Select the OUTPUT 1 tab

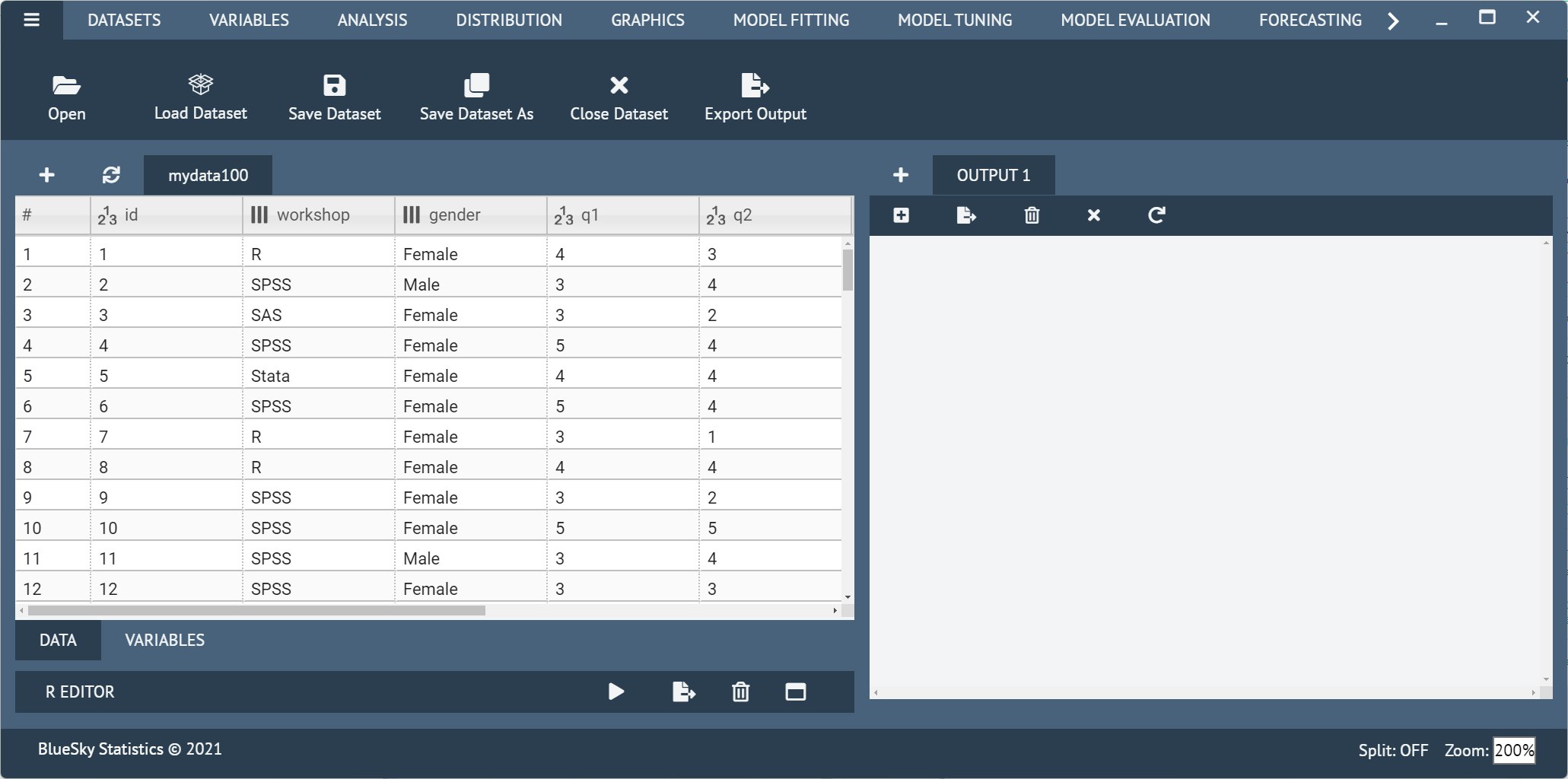tap(993, 174)
